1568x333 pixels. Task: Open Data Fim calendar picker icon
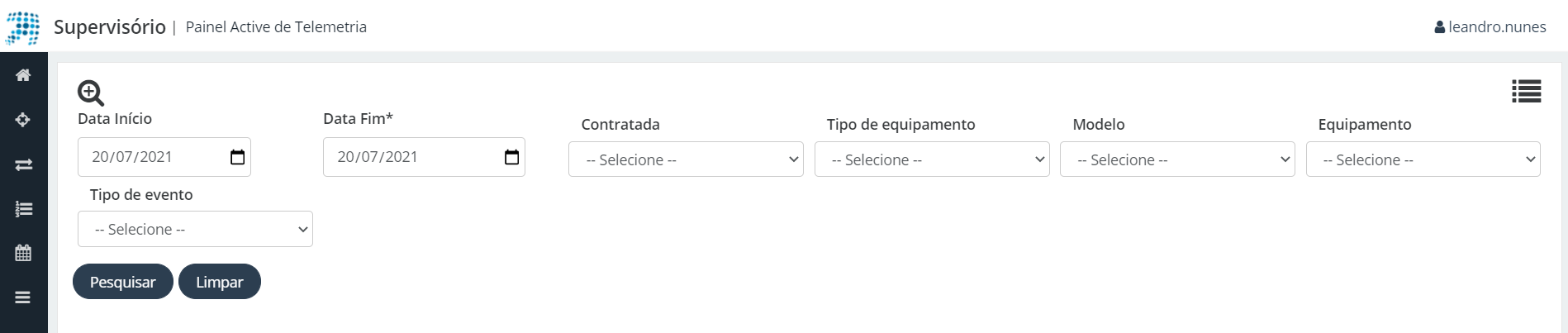tap(511, 157)
